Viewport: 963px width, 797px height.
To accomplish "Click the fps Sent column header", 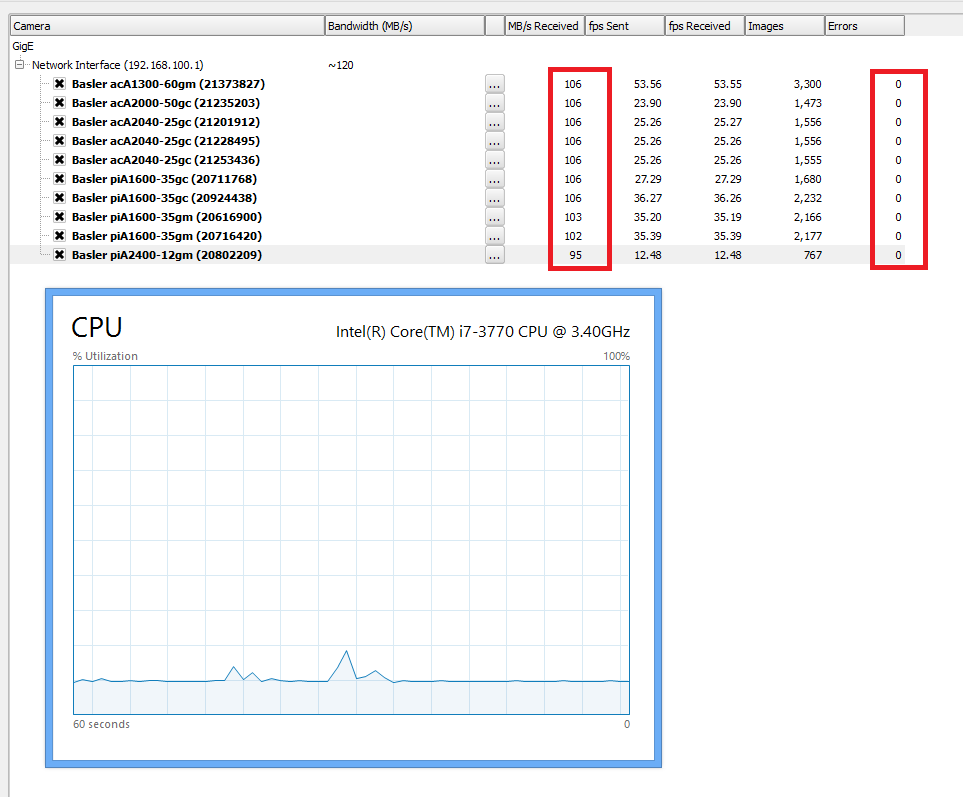I will (625, 26).
